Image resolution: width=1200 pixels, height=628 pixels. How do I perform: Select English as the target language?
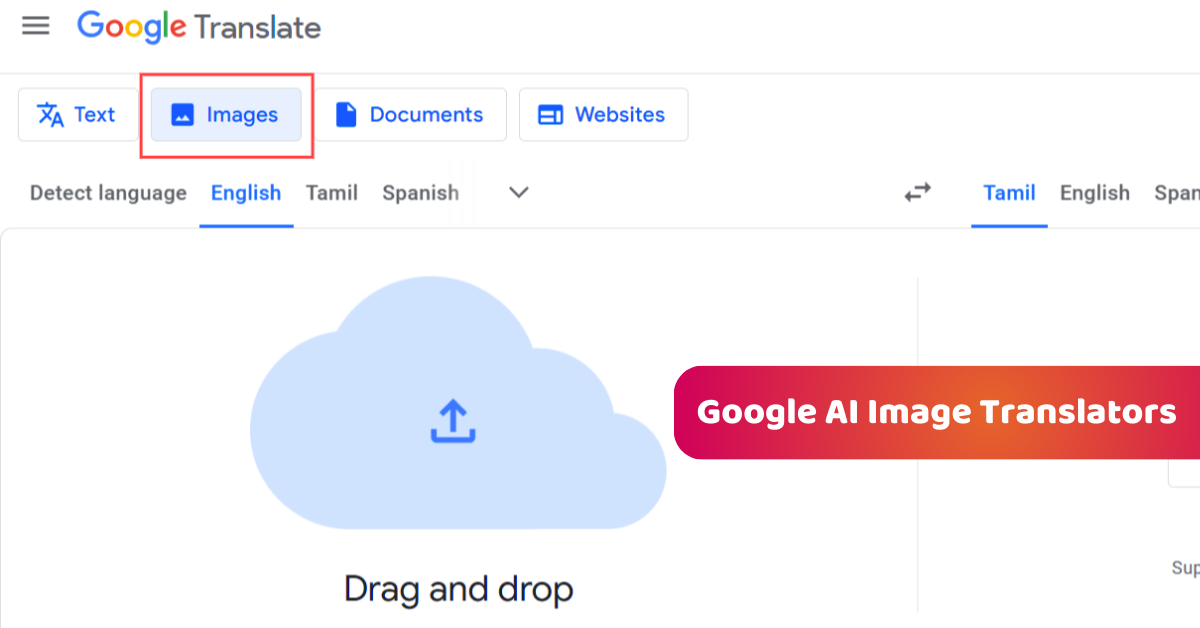[1094, 192]
